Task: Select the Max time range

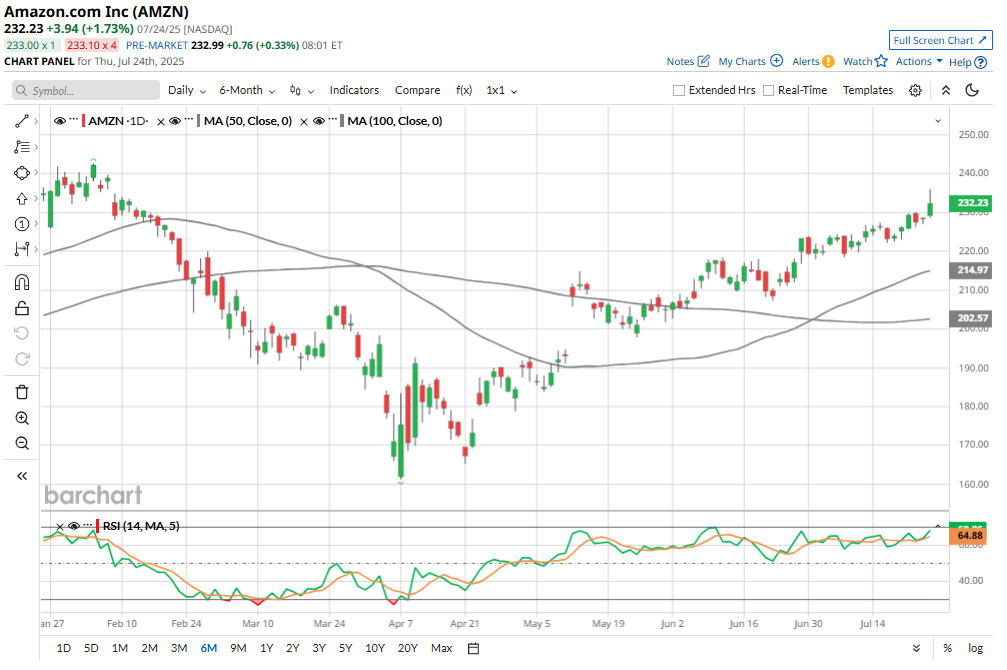Action: 442,648
